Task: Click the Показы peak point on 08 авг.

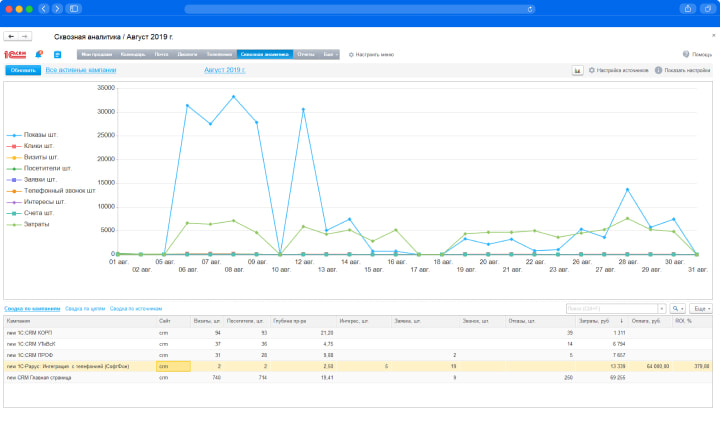Action: pos(234,97)
